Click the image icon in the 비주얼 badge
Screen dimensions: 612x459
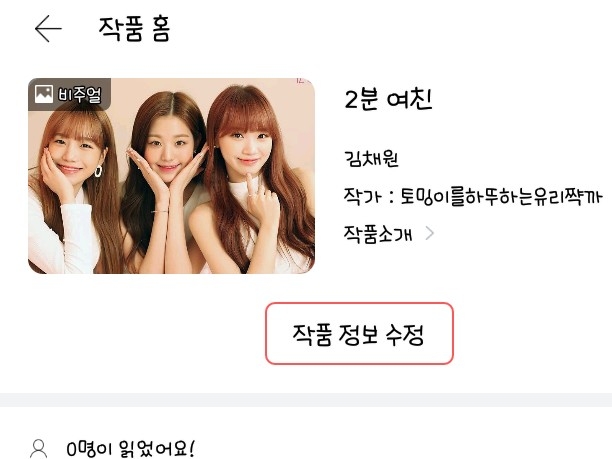tap(44, 94)
